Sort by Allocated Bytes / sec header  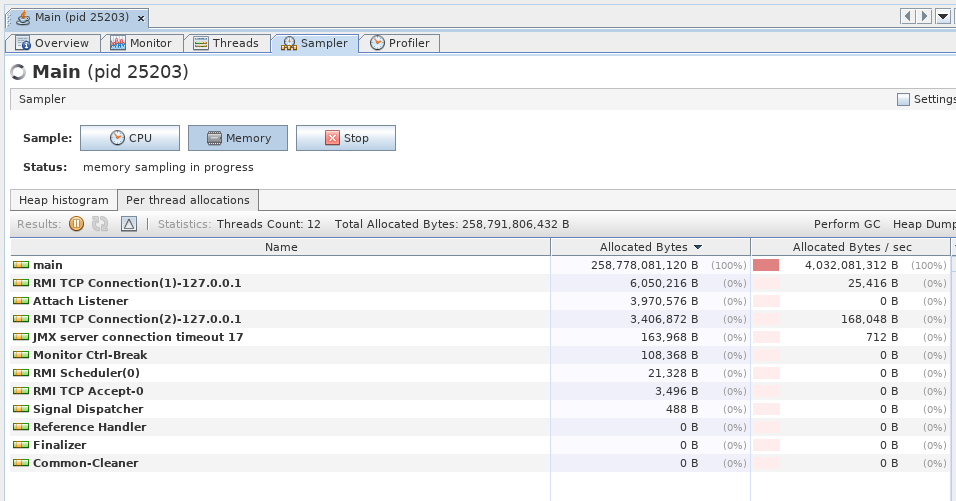(852, 247)
